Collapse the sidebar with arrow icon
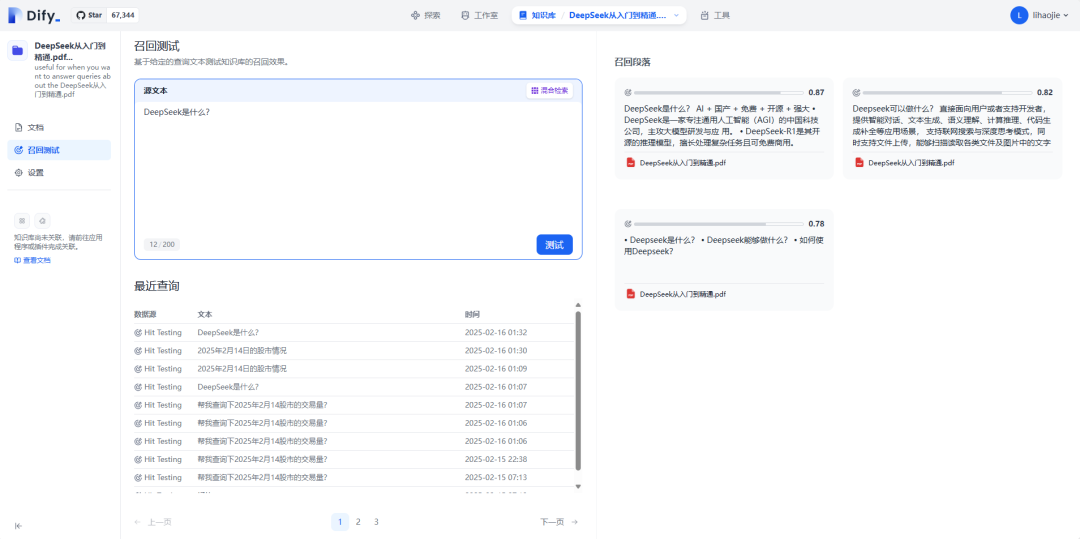The image size is (1080, 539). [x=19, y=526]
